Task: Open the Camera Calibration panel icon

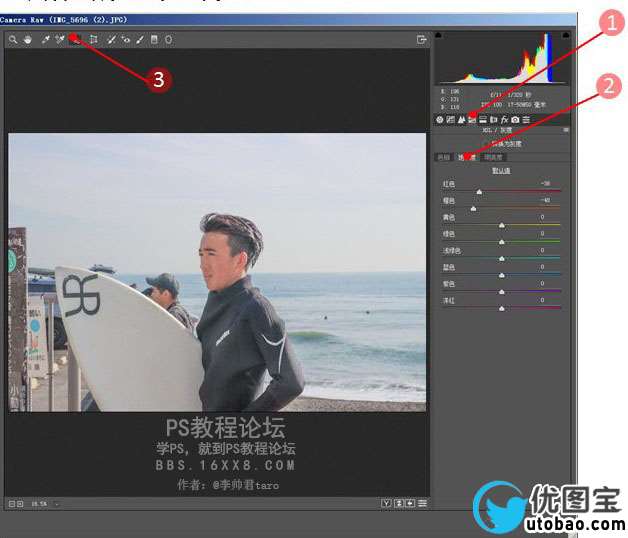Action: (515, 119)
